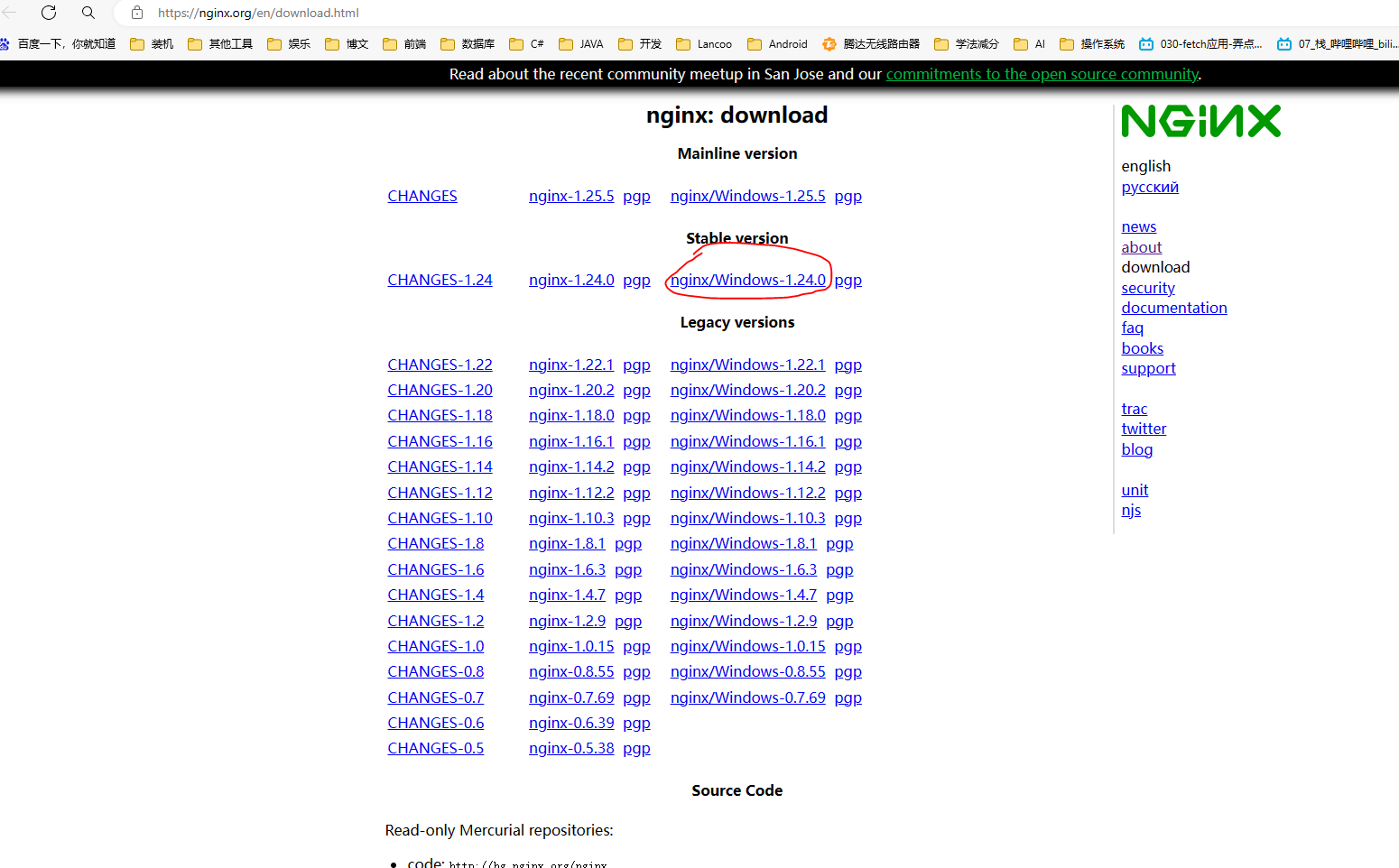Open the 博文 bookmark folder

coord(347,43)
